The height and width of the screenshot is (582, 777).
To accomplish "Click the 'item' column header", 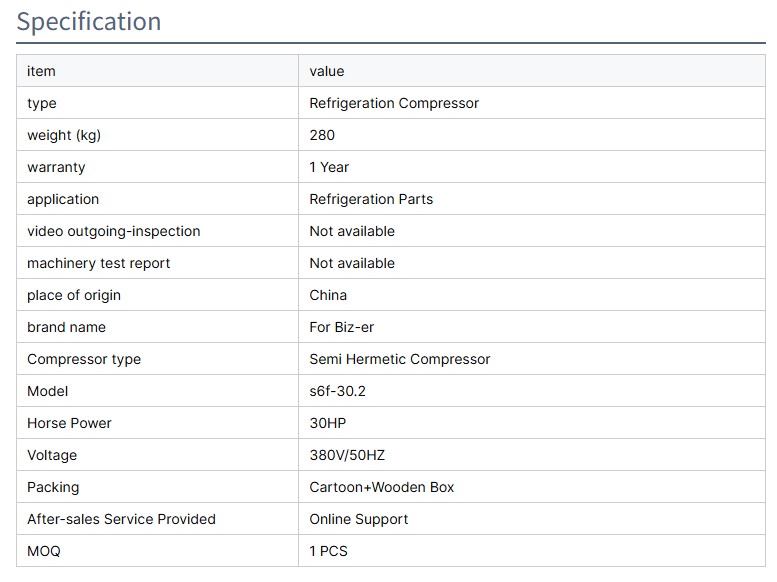I will point(41,71).
